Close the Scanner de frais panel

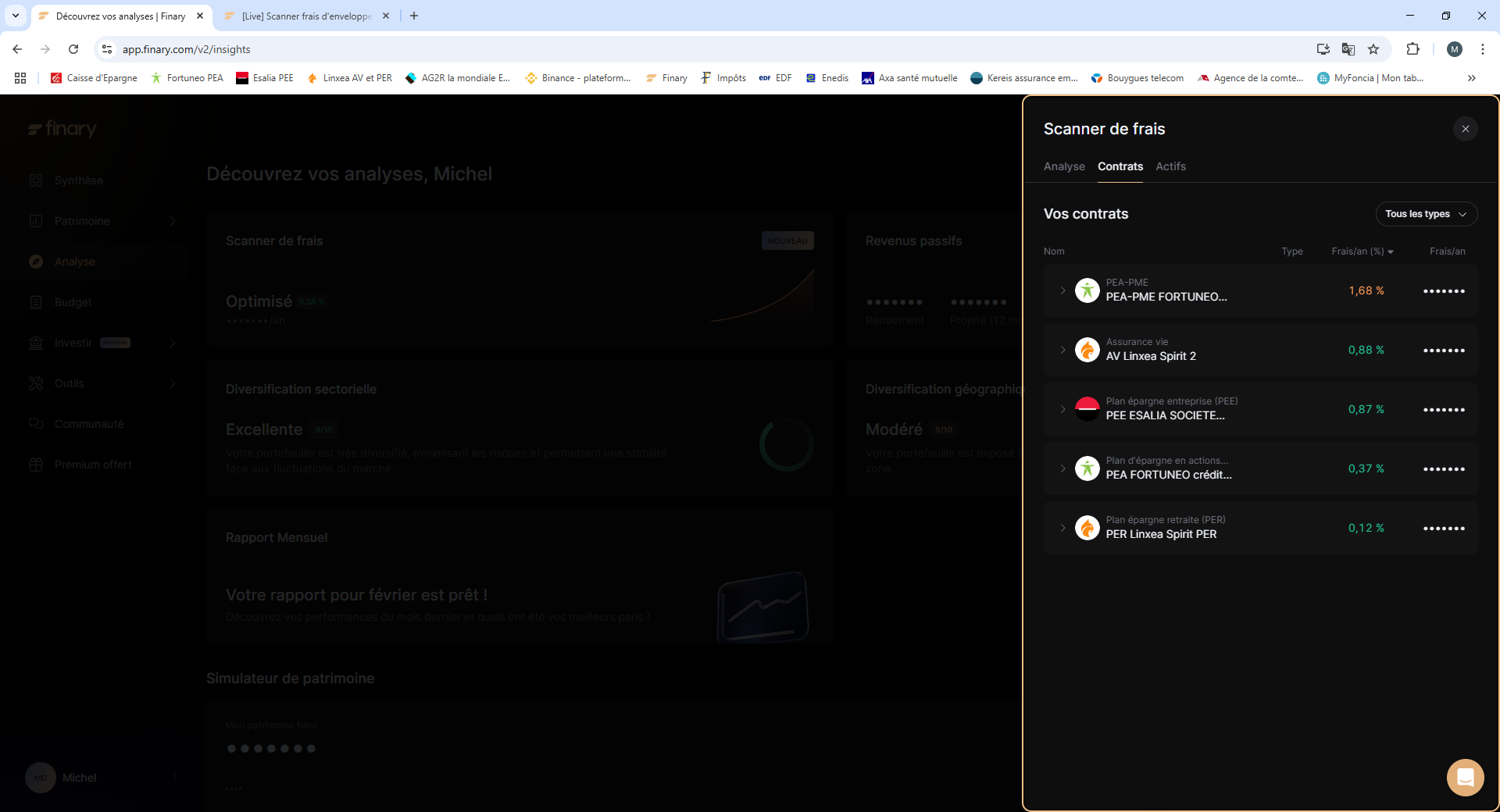[x=1465, y=129]
